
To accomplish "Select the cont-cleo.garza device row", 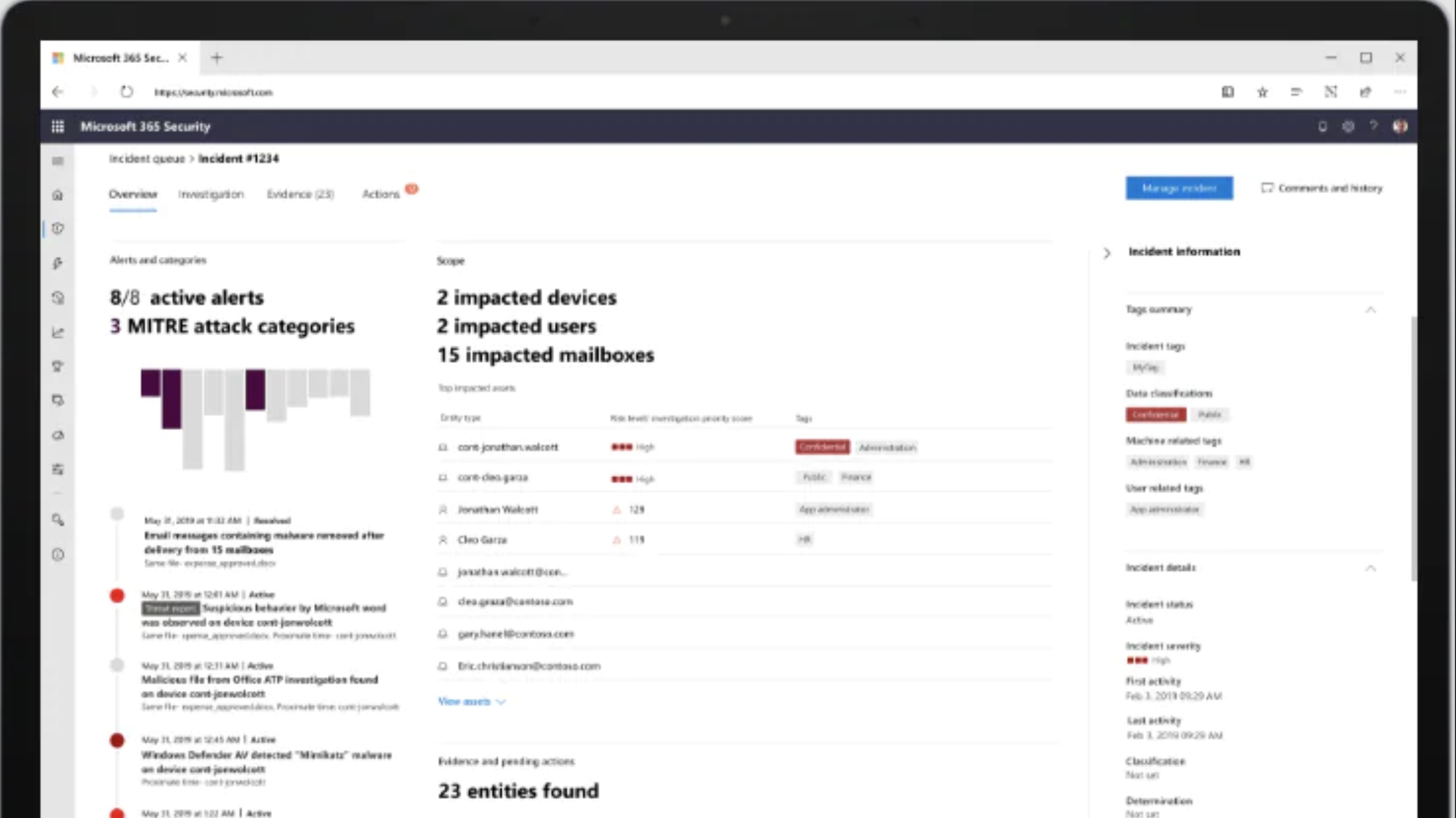I will tap(745, 477).
